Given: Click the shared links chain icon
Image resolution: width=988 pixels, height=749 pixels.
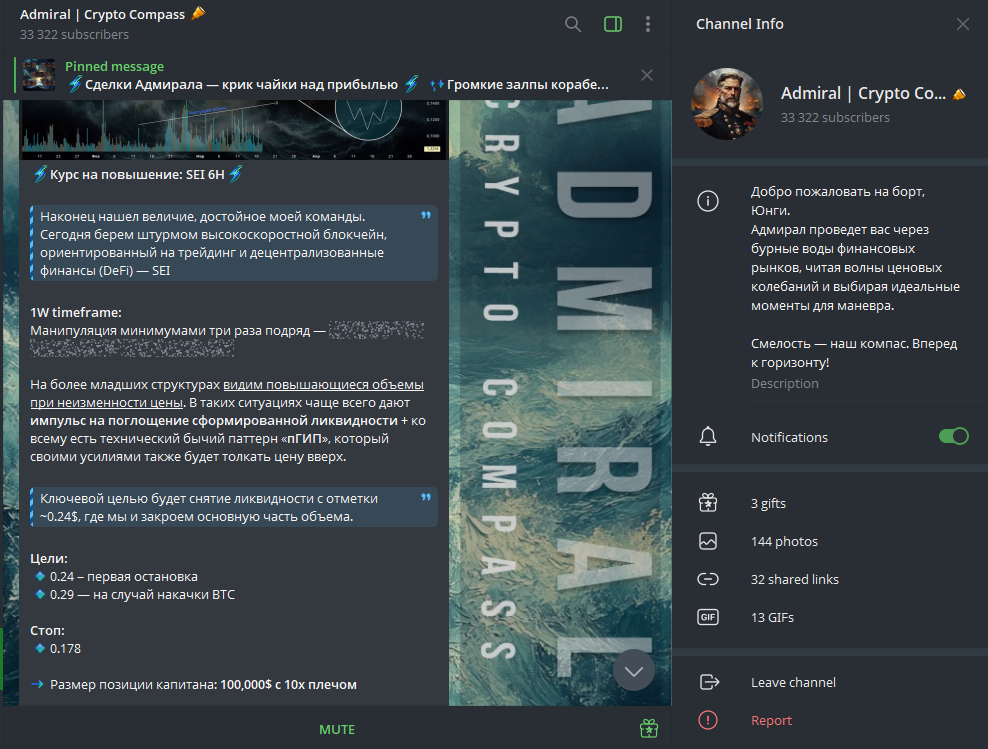Looking at the screenshot, I should (x=708, y=579).
